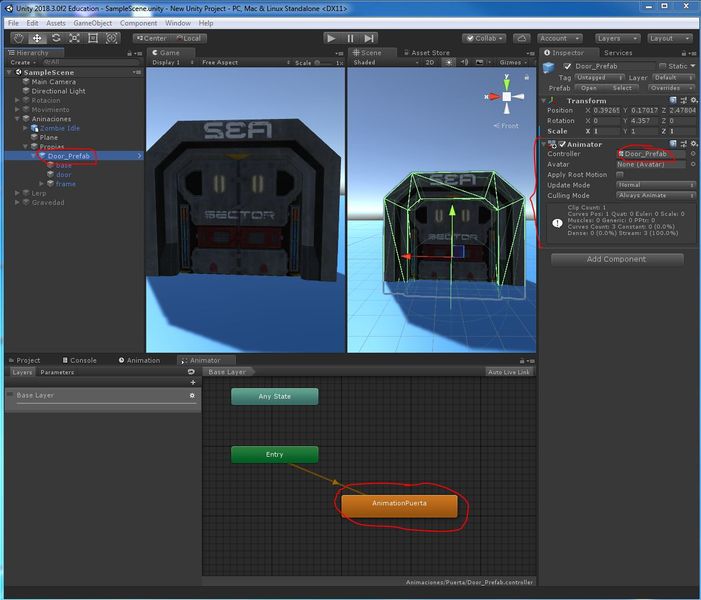
Task: Toggle Auto Live Link
Action: pos(509,372)
